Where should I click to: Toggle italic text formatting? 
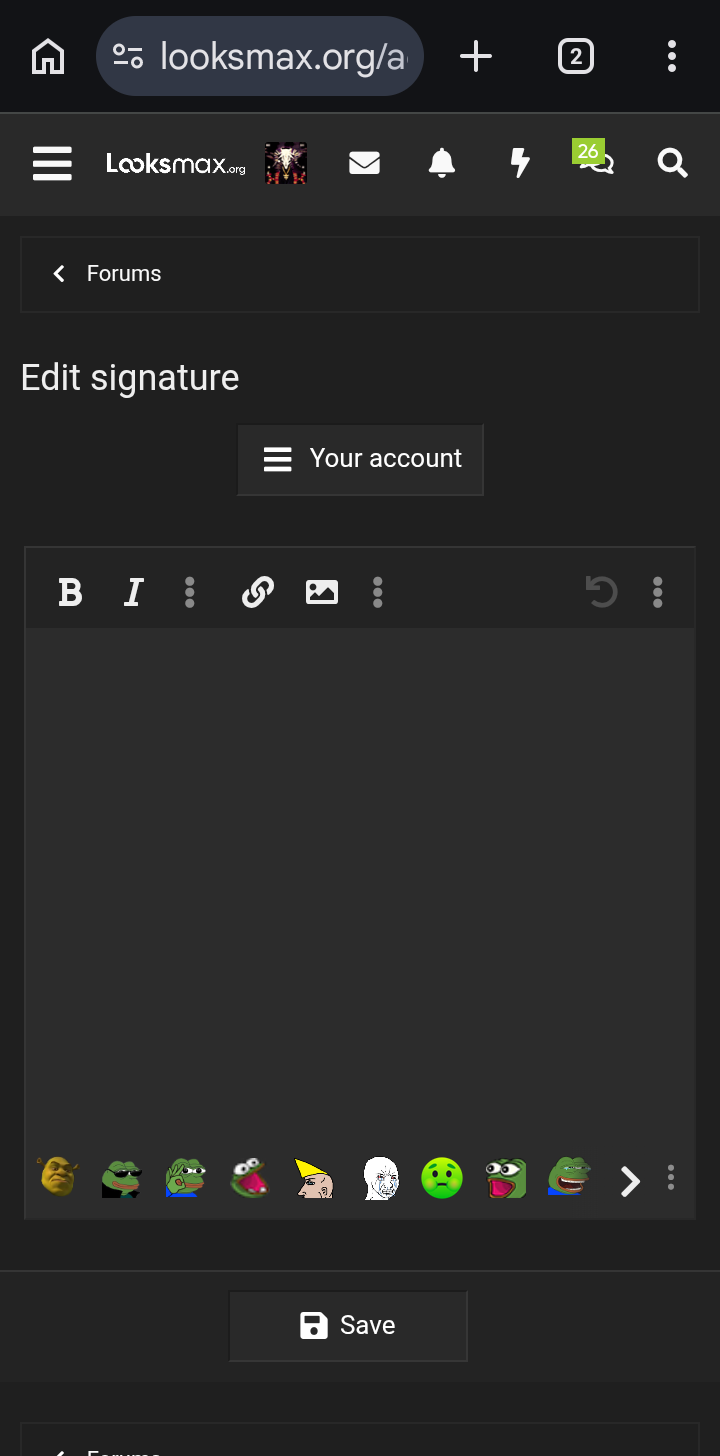click(x=133, y=593)
